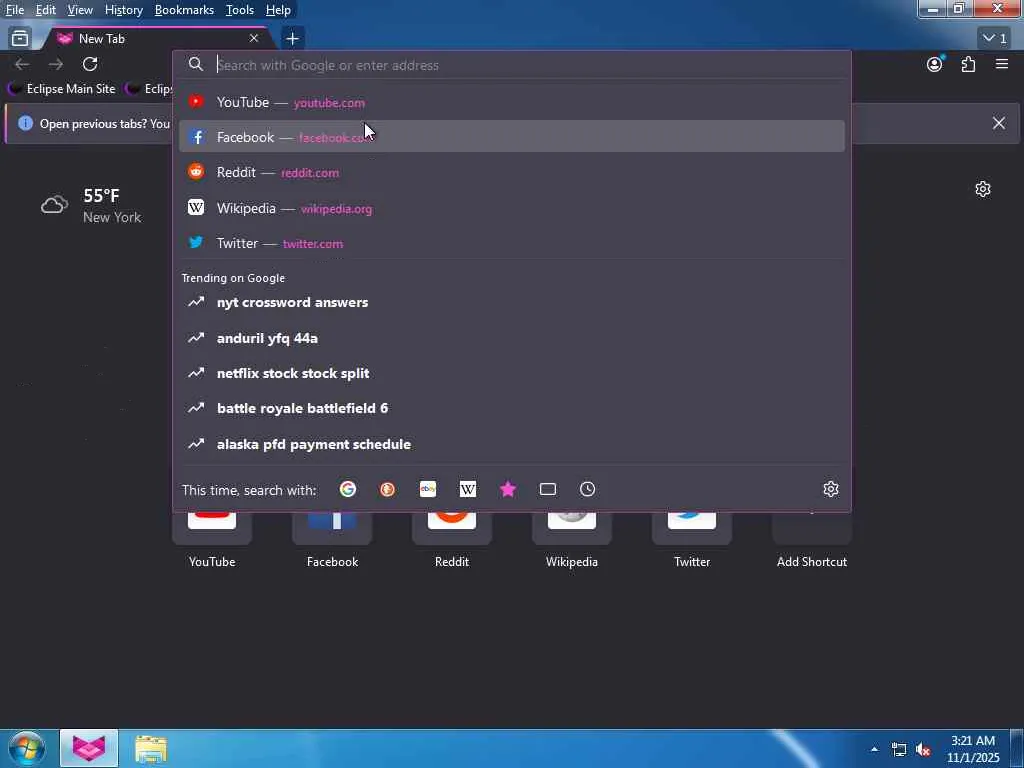Select YouTube suggestion in address dropdown

click(x=511, y=102)
